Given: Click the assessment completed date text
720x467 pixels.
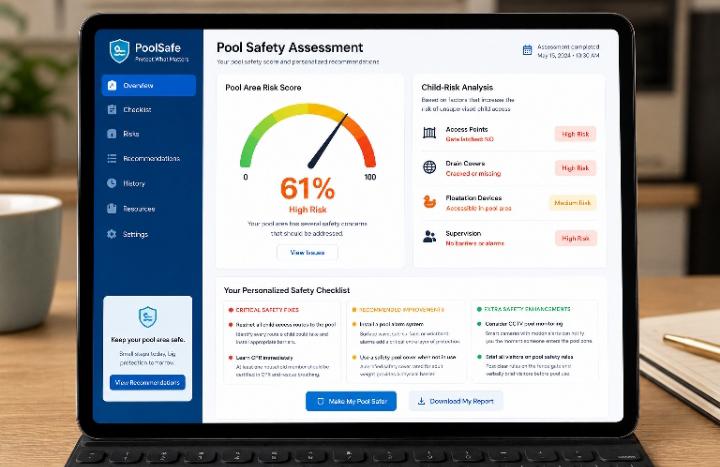Looking at the screenshot, I should coord(568,51).
